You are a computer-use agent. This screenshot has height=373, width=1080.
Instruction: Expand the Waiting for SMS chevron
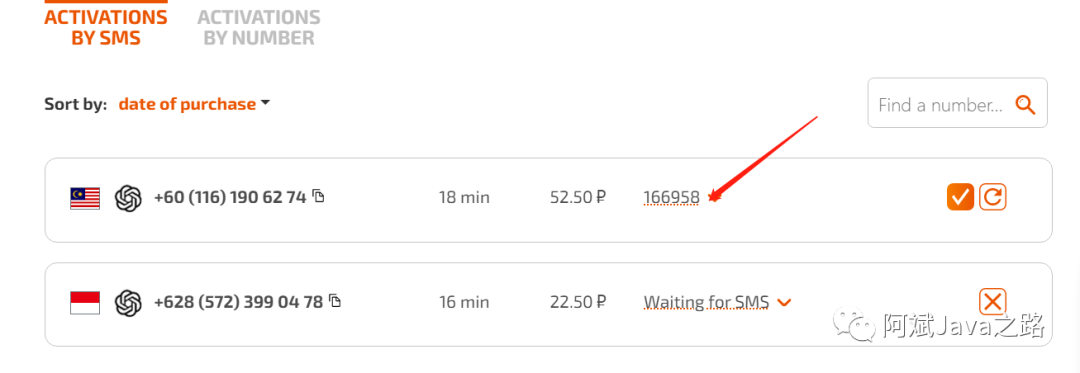(784, 302)
